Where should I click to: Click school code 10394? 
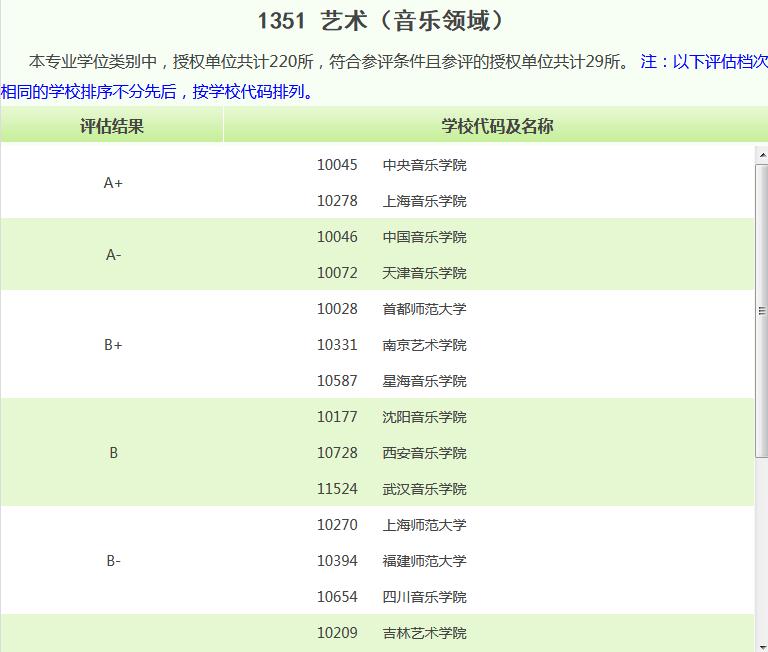click(337, 561)
